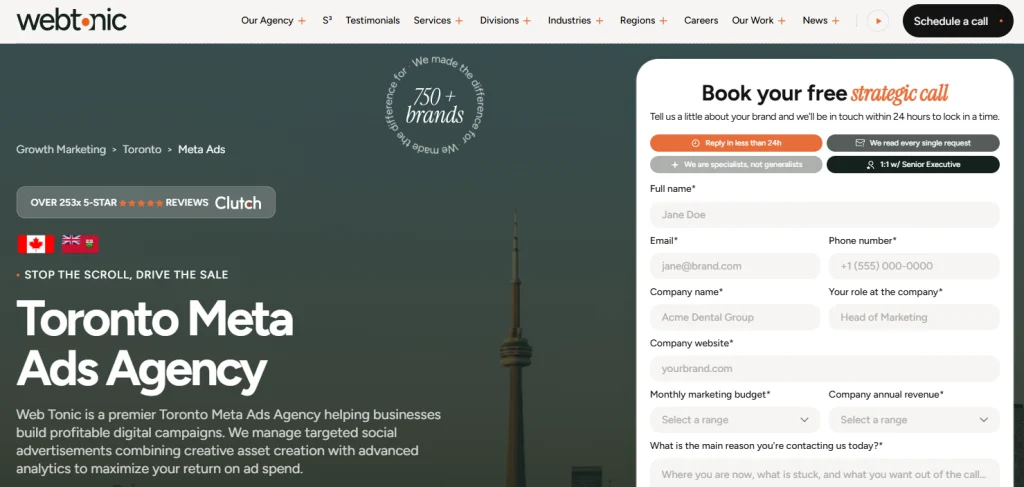
Task: Open the Our Work menu label
Action: coord(752,20)
